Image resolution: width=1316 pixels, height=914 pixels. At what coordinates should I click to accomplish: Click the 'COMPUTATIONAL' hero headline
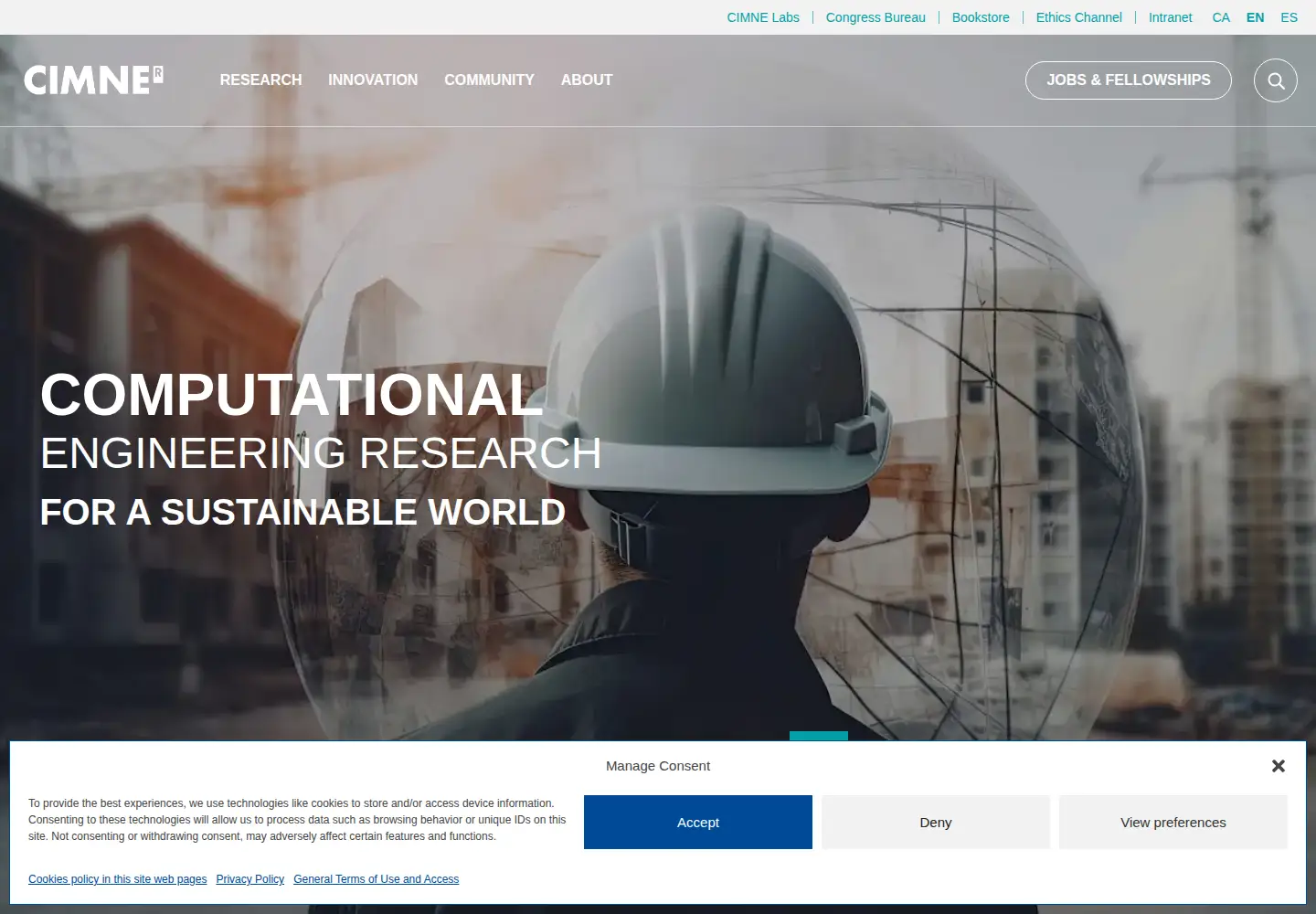pyautogui.click(x=292, y=395)
